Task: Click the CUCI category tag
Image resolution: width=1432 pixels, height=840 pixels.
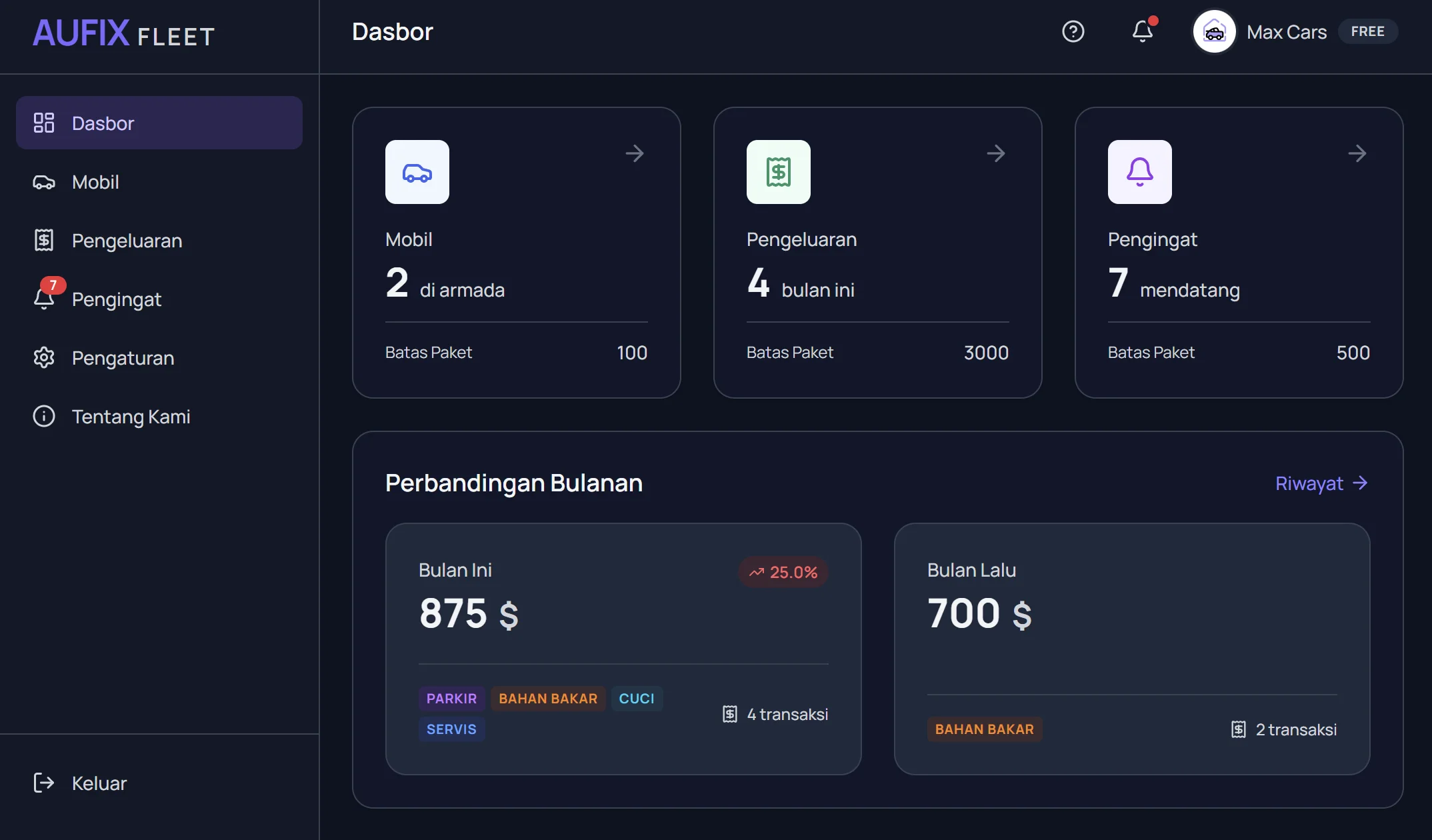Action: click(x=637, y=698)
